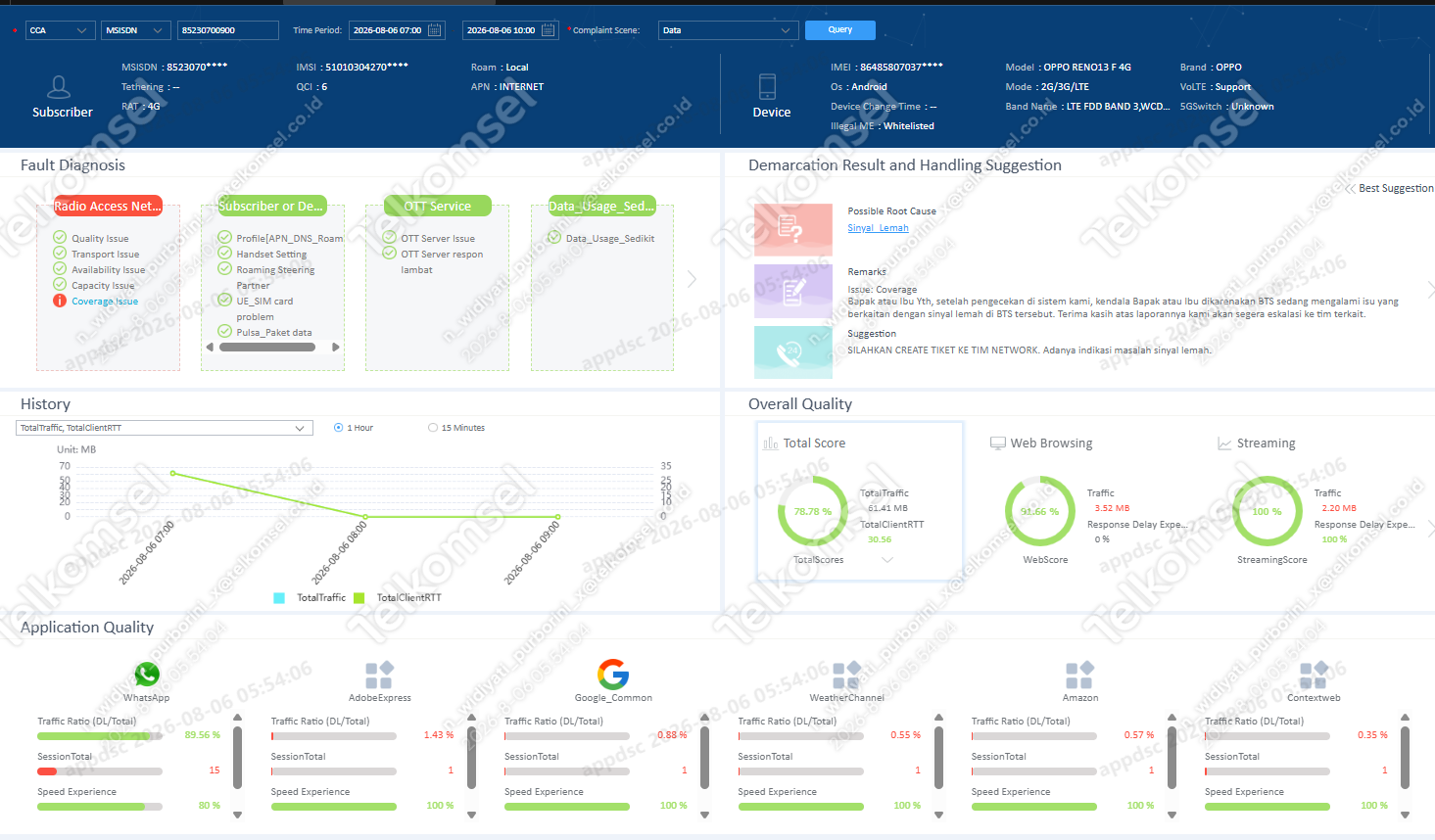Click the Best Suggestion label
This screenshot has height=840, width=1435.
(1396, 188)
